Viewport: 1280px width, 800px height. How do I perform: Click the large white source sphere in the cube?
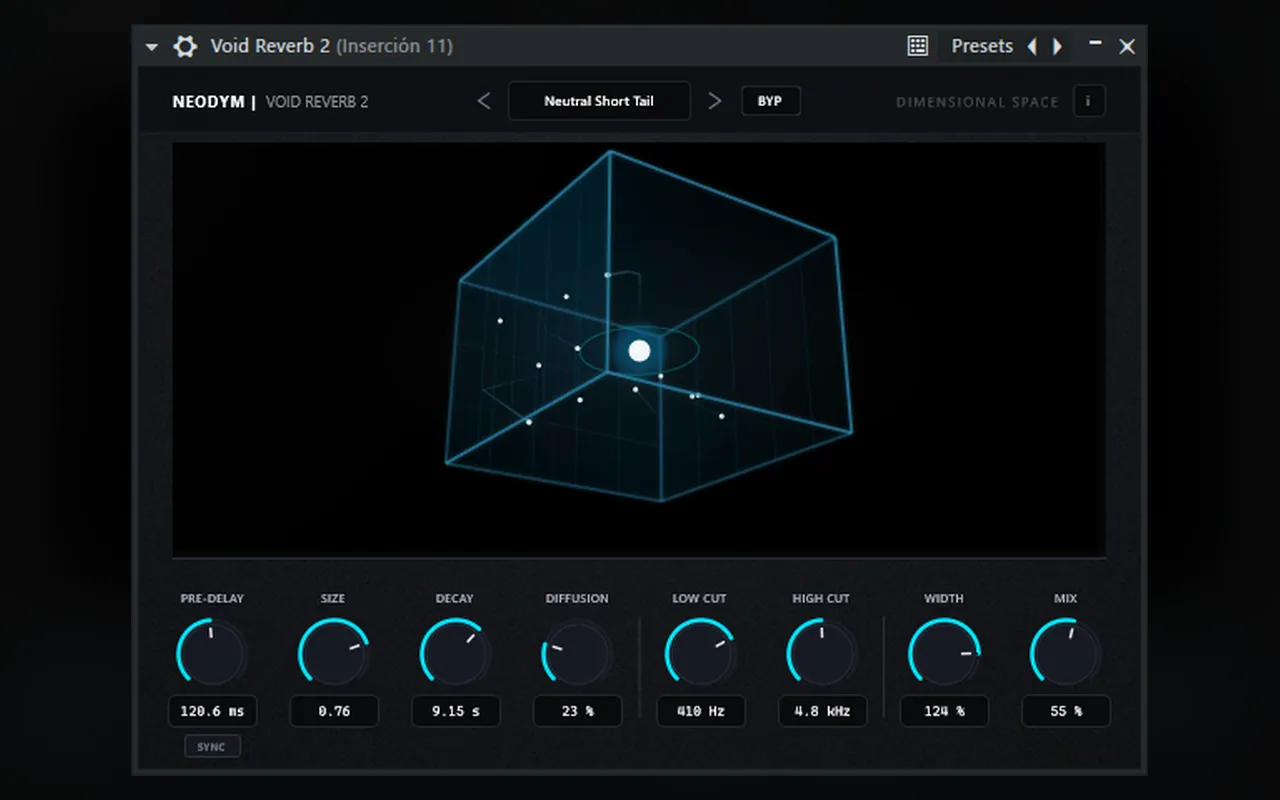tap(639, 350)
